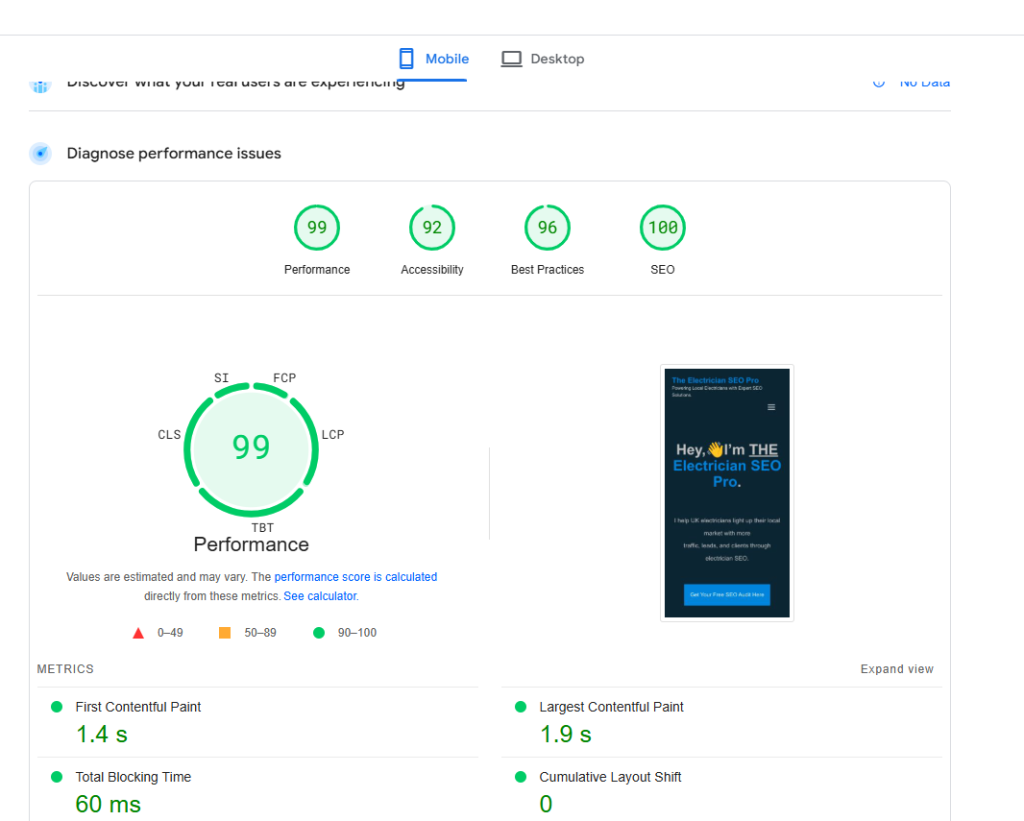Click the red triangle 0–49 legend icon
The width and height of the screenshot is (1024, 821).
138,633
